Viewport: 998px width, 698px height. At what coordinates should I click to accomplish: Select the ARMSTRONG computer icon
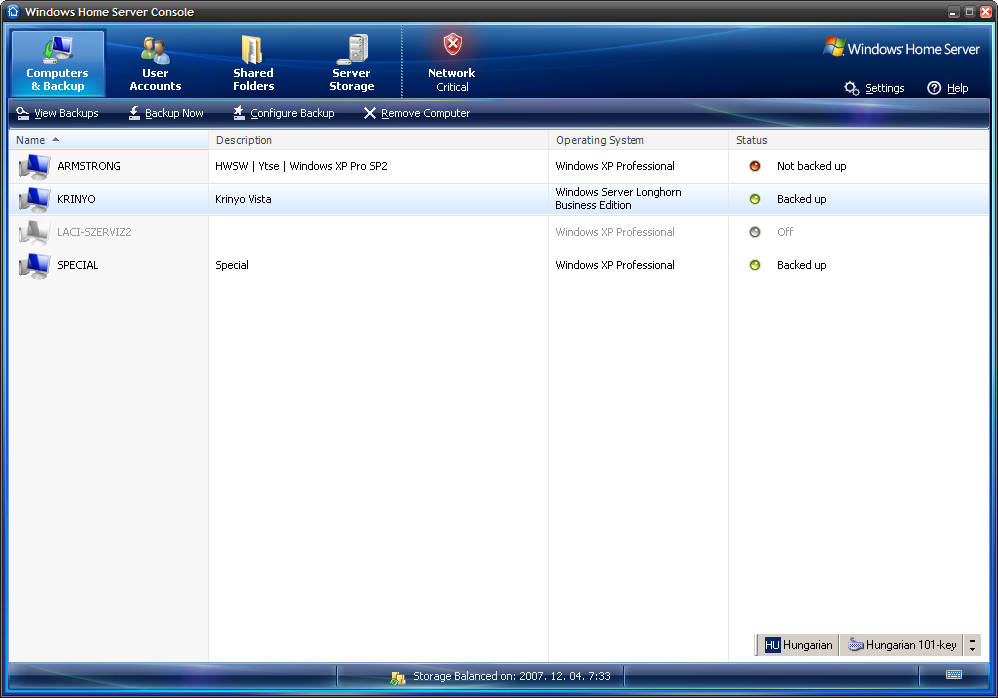34,167
